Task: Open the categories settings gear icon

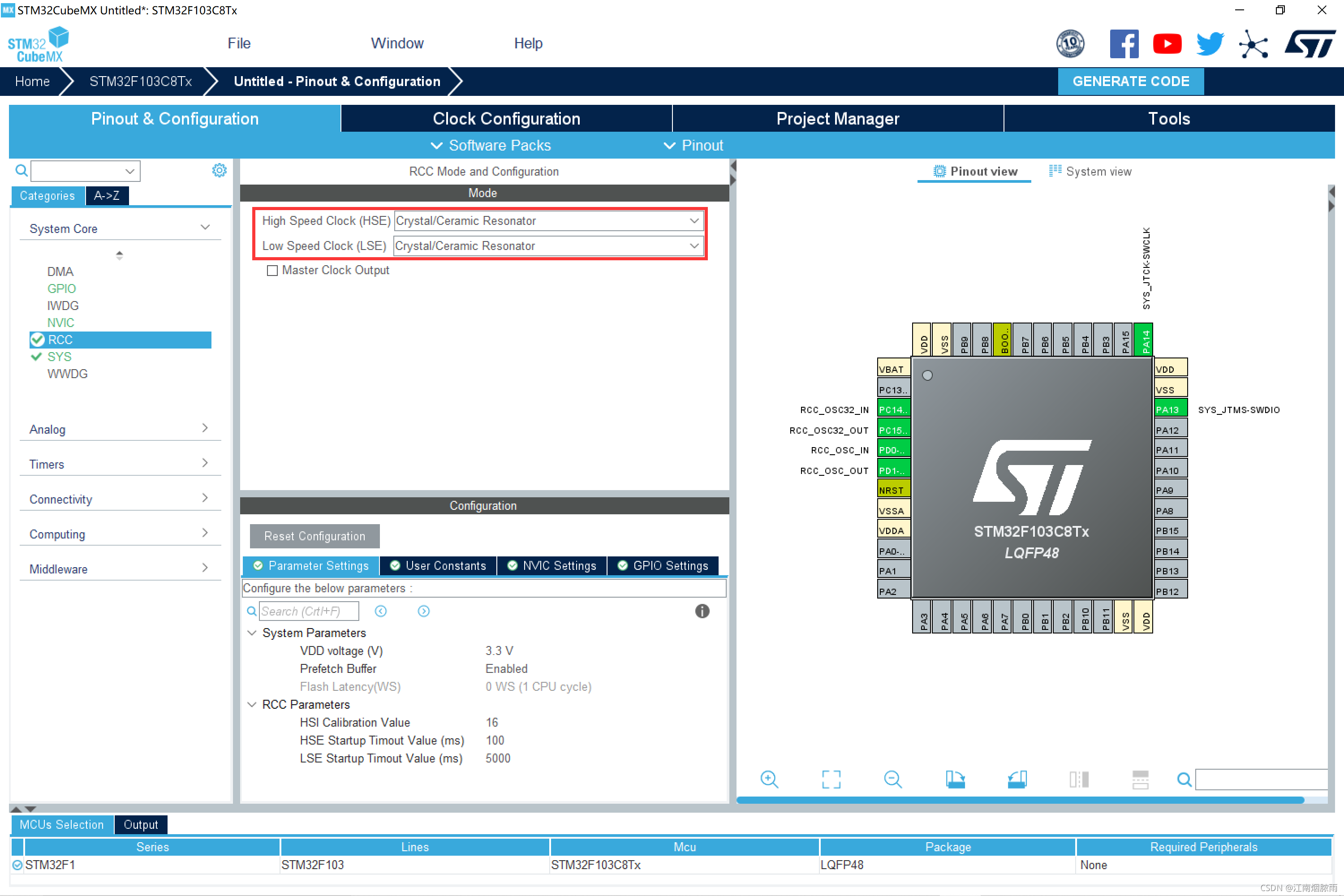Action: click(x=219, y=170)
